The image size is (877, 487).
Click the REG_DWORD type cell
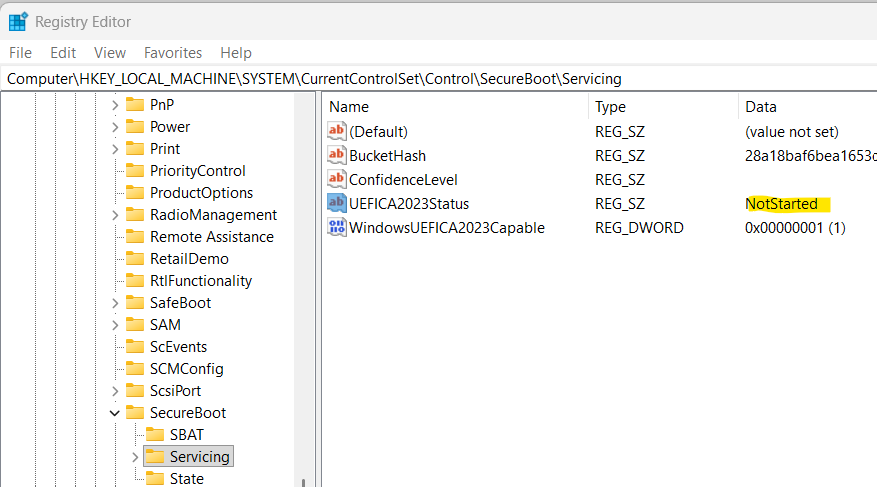pos(639,228)
